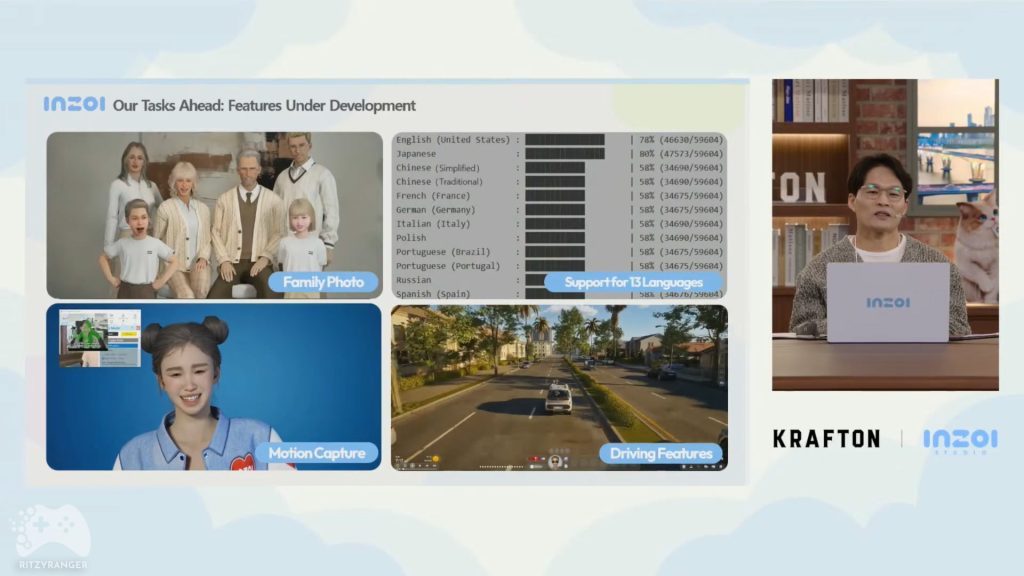
Task: Click the value '80% (47573/59604)'
Action: pos(681,153)
